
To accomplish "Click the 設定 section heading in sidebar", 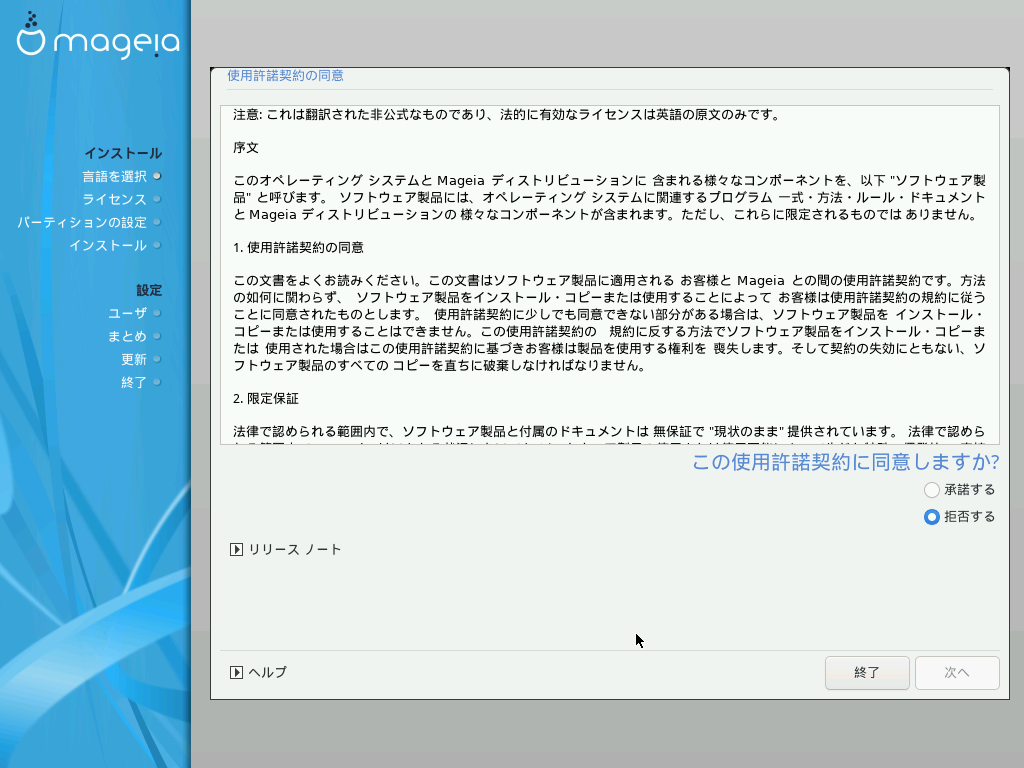I will point(149,290).
